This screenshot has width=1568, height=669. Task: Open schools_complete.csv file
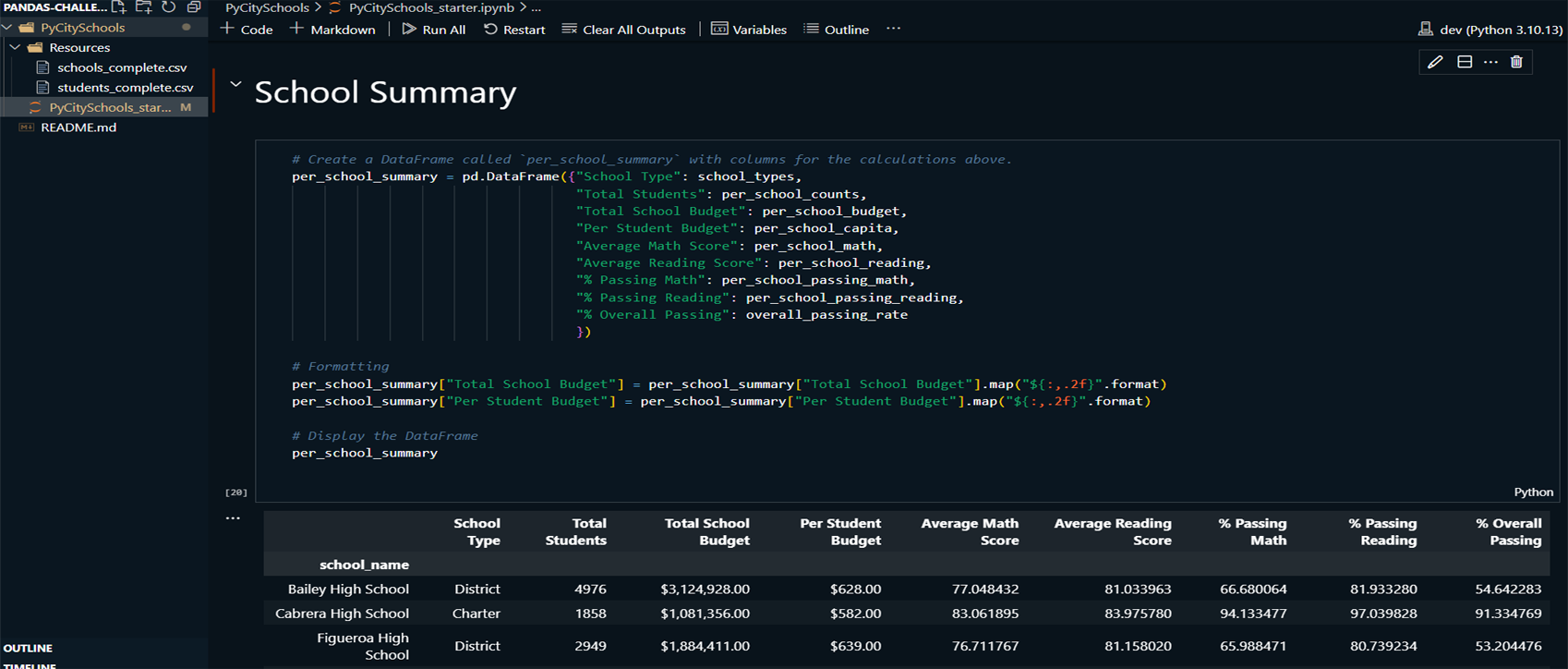coord(122,67)
